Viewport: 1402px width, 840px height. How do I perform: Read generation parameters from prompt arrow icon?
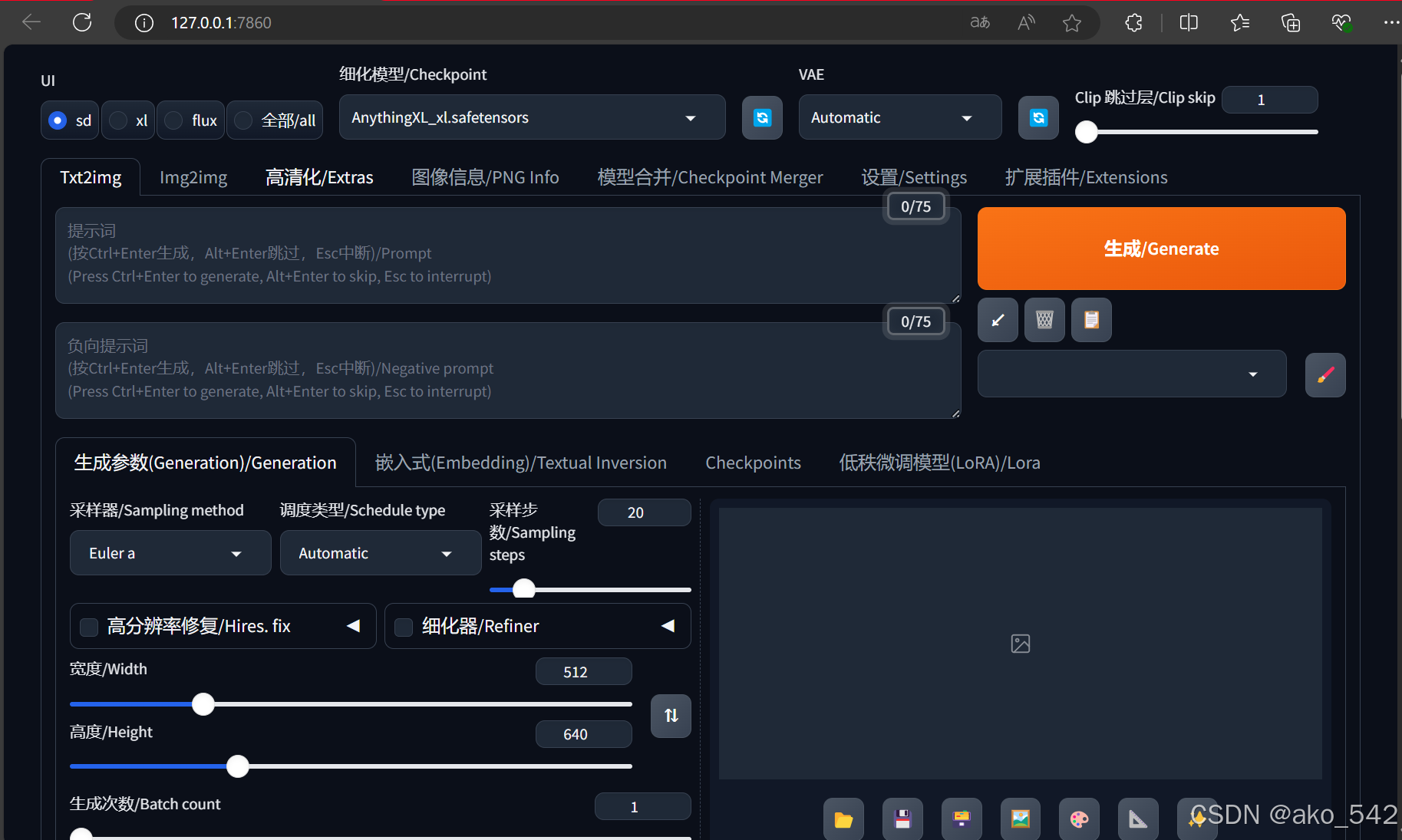click(998, 320)
